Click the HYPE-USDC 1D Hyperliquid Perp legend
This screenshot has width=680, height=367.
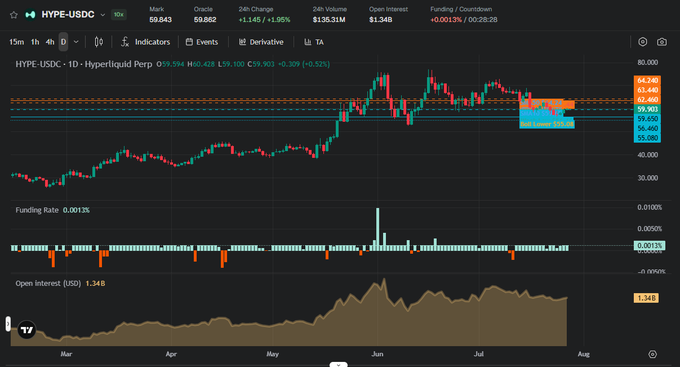pos(84,64)
